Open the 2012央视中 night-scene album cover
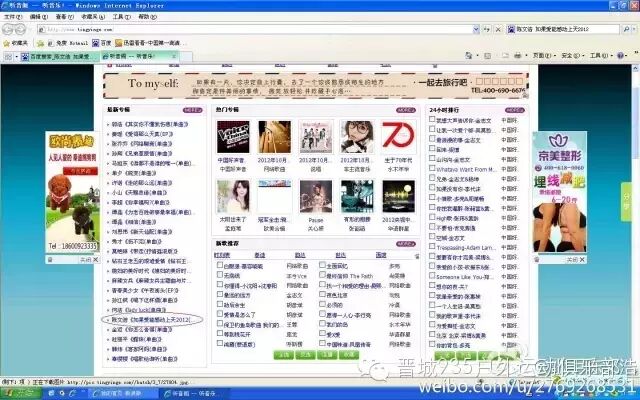Image resolution: width=640 pixels, height=400 pixels. (x=398, y=197)
